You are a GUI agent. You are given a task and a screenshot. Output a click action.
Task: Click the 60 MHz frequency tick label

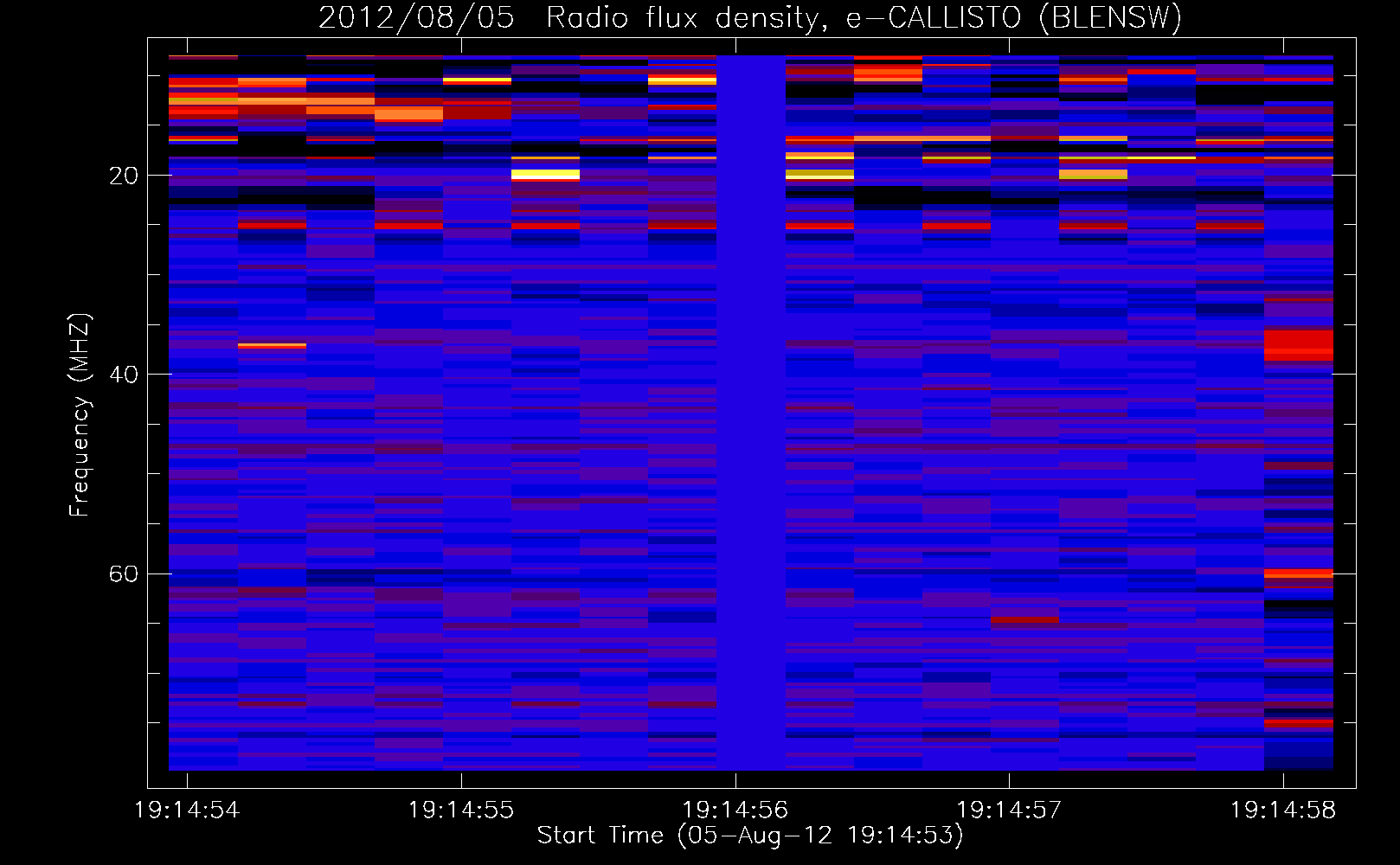click(x=124, y=574)
